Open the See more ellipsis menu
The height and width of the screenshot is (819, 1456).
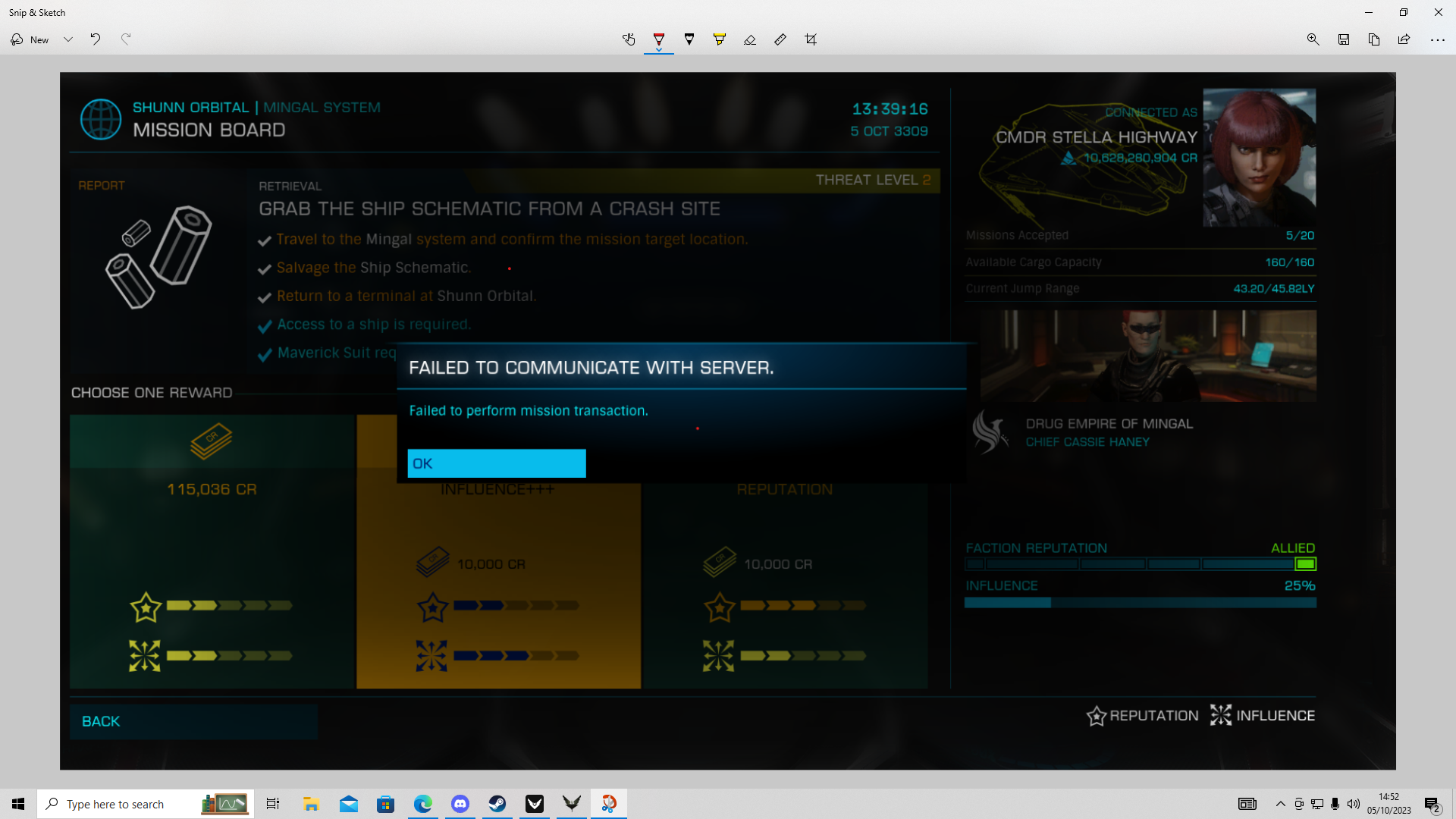point(1438,39)
